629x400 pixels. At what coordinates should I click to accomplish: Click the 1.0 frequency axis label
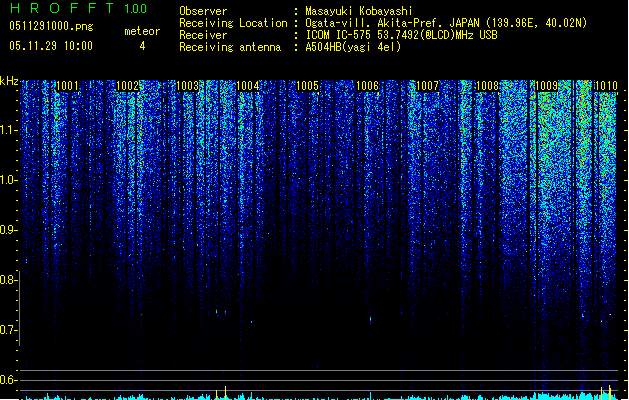click(8, 180)
